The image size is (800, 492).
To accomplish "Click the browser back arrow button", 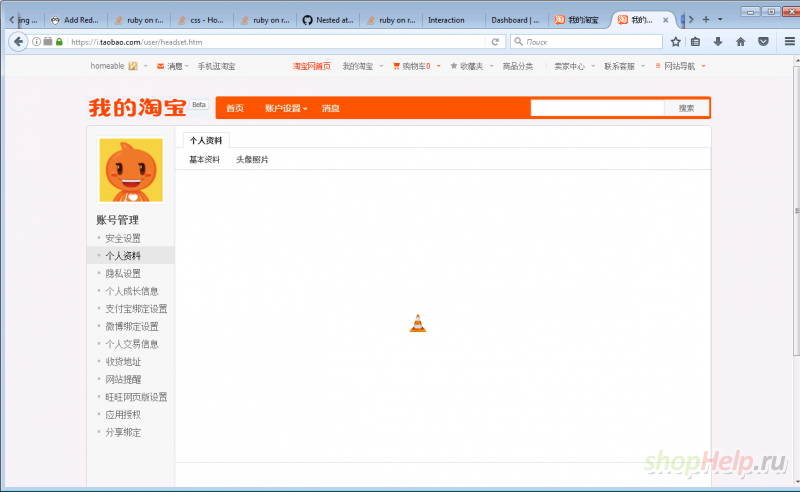I will point(18,42).
